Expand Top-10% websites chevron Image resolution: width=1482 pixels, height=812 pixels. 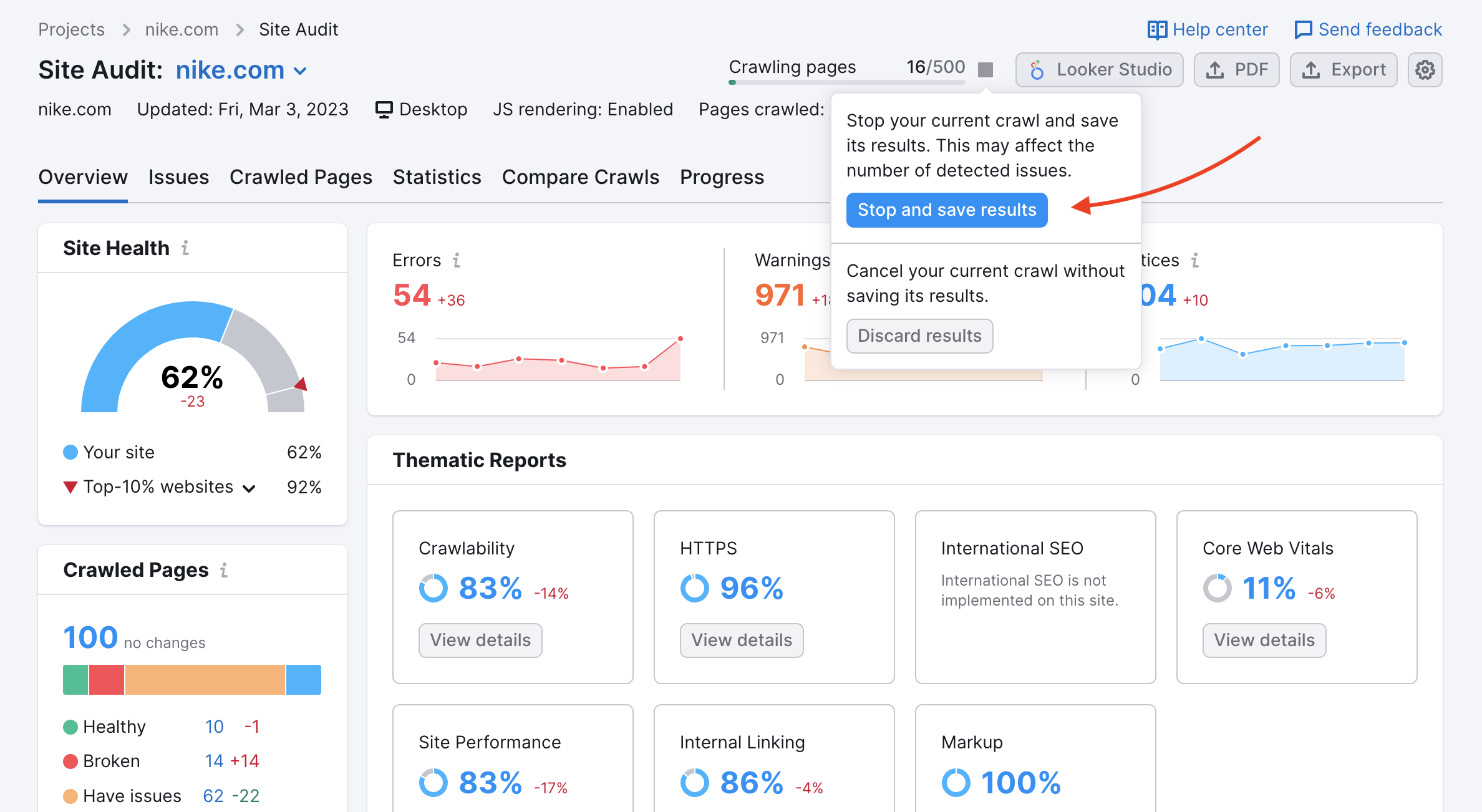[249, 488]
